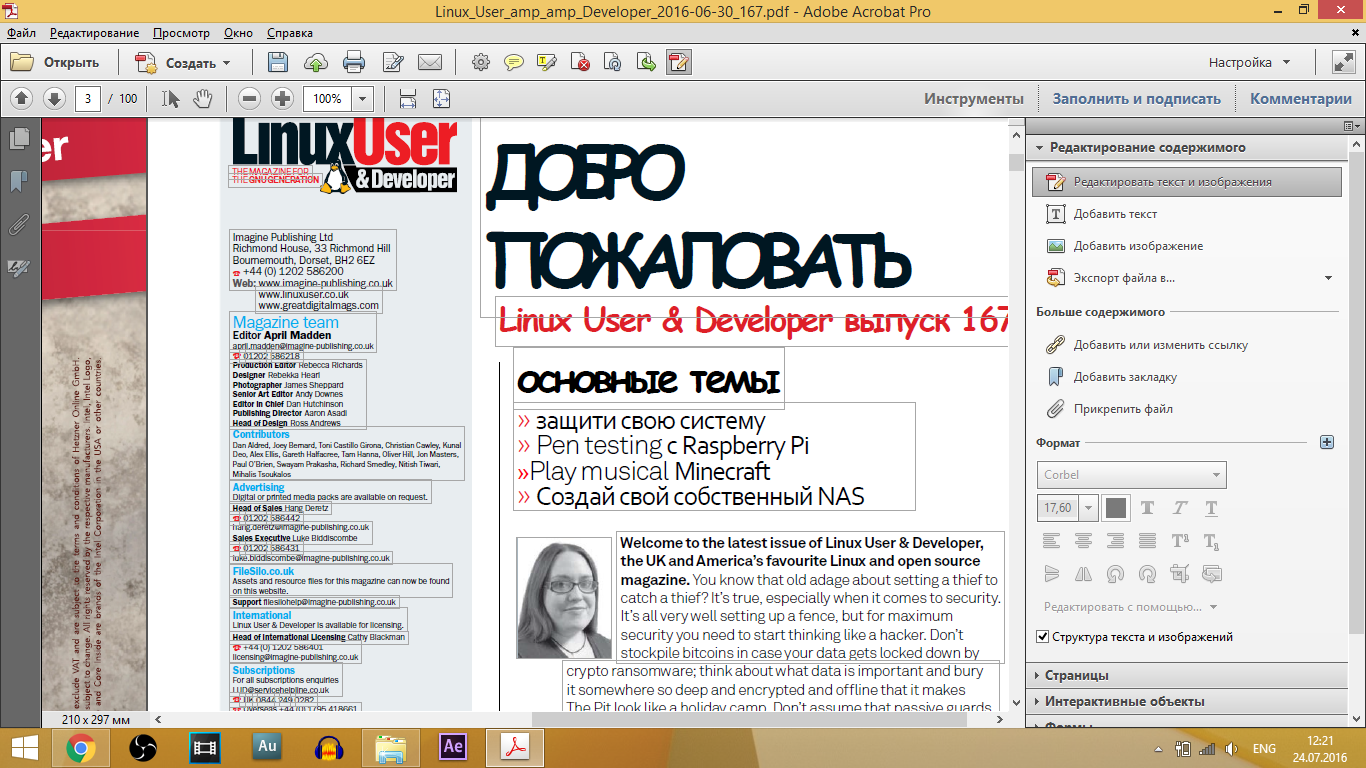Click the Открыть button
This screenshot has height=768, width=1366.
[55, 62]
